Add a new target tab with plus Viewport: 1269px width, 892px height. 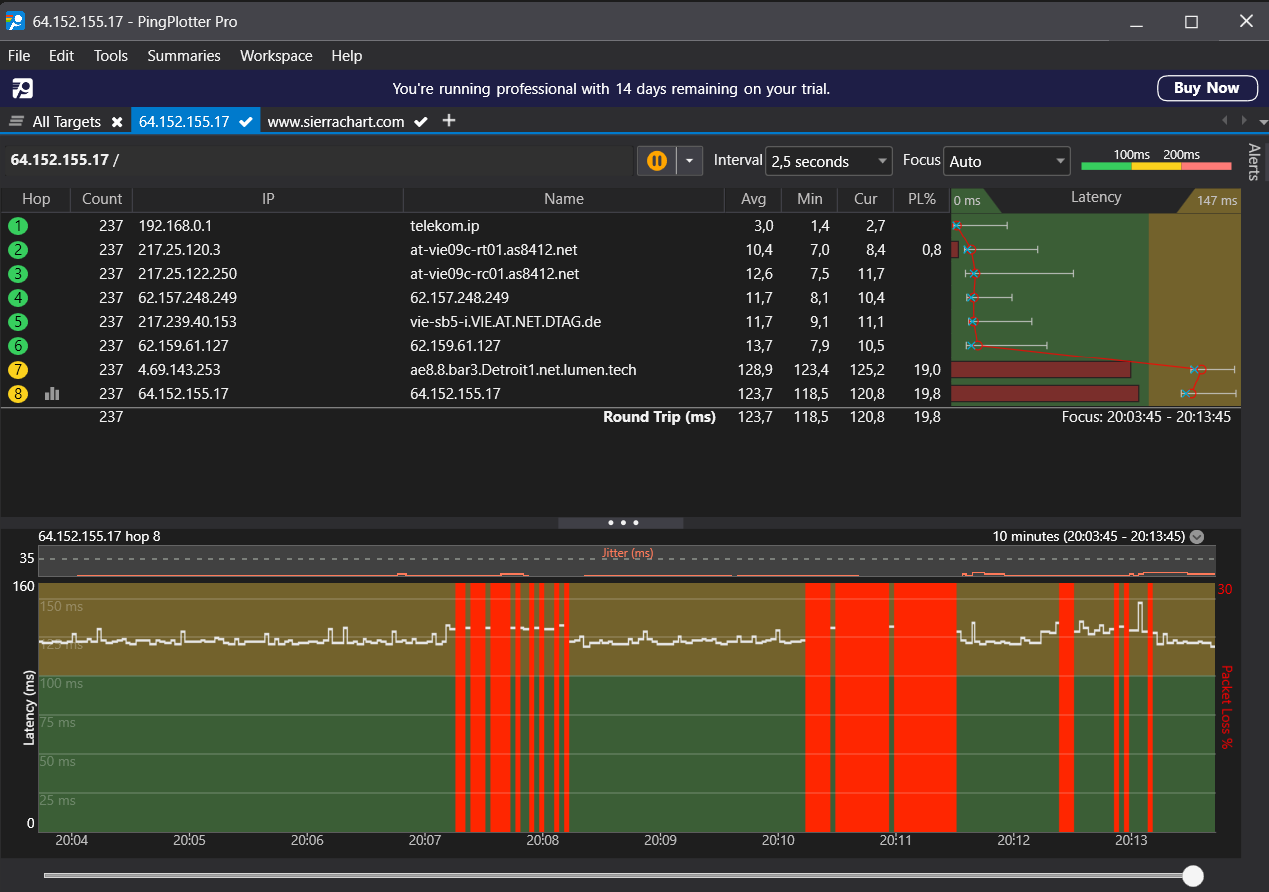point(449,120)
